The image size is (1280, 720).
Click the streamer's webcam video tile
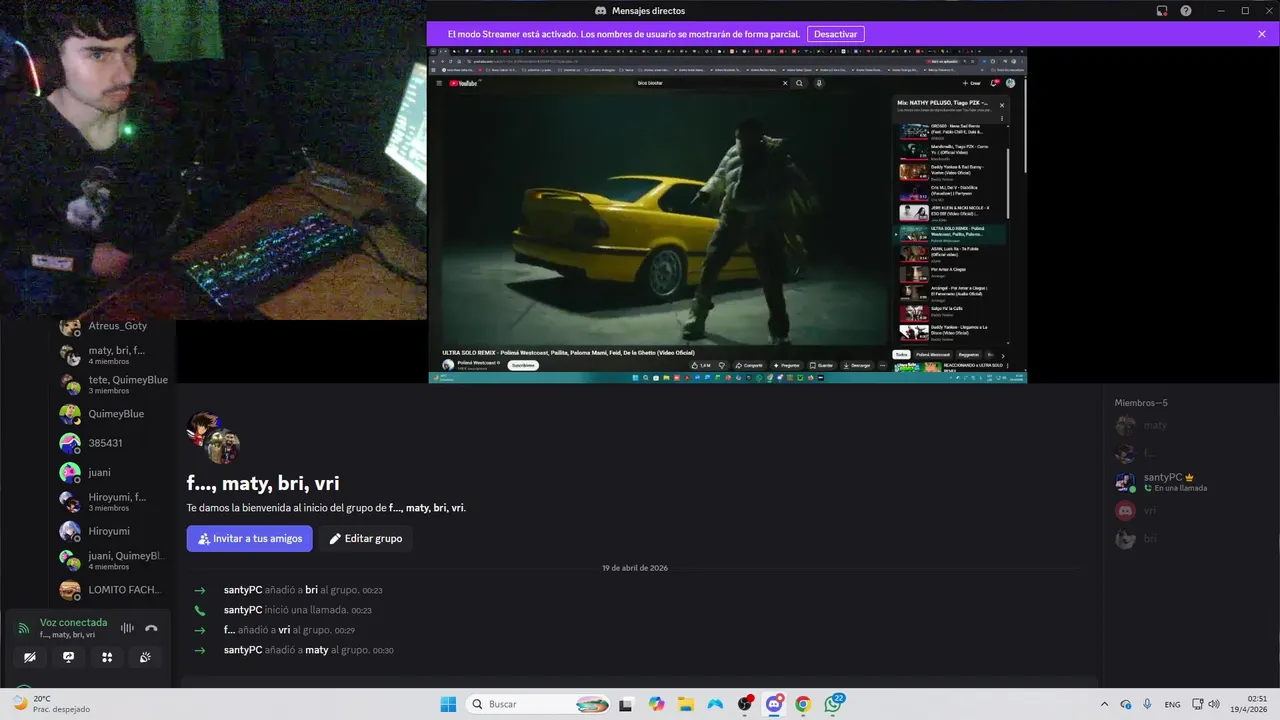coord(213,160)
